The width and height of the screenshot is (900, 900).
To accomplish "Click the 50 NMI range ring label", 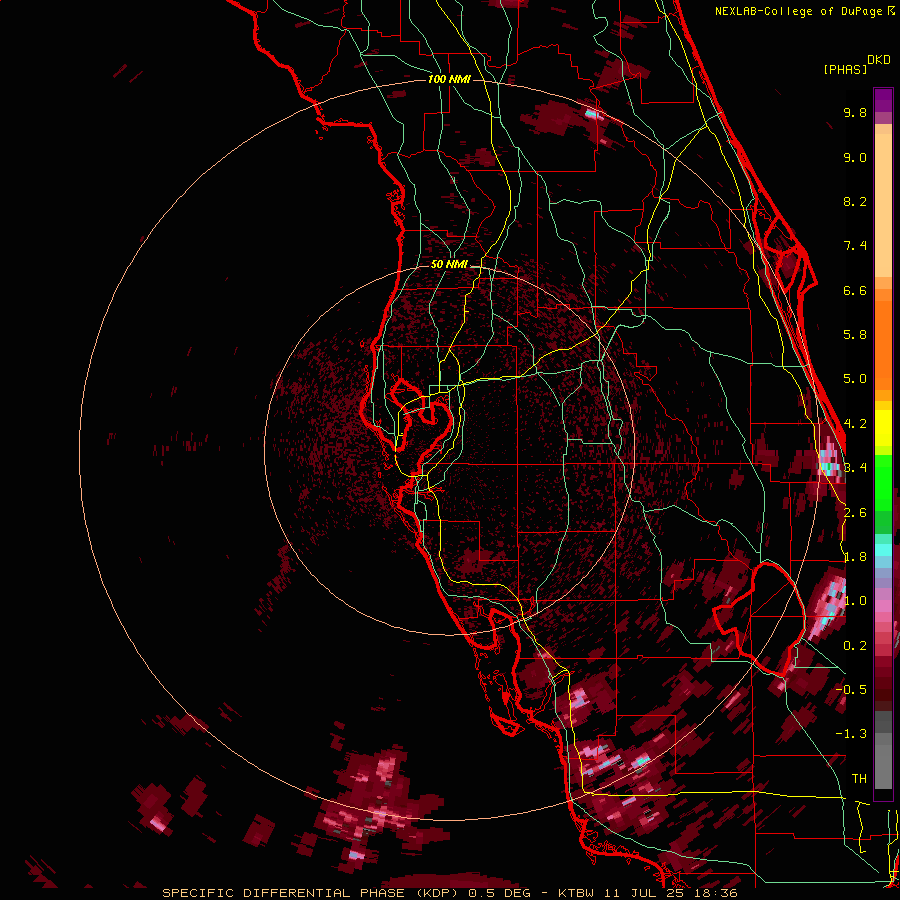I will click(449, 264).
